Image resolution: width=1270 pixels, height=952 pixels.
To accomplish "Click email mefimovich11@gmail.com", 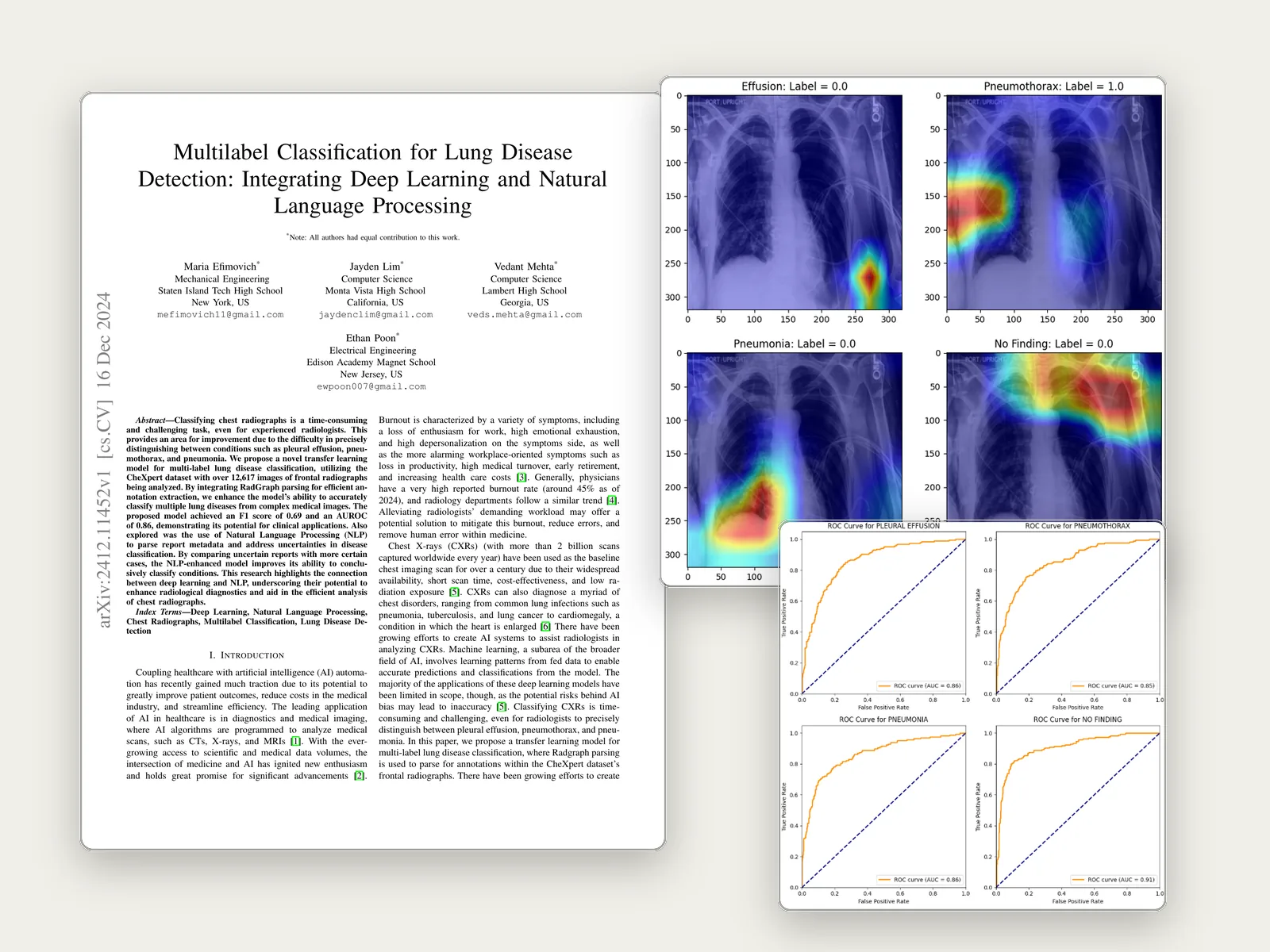I will tap(221, 315).
